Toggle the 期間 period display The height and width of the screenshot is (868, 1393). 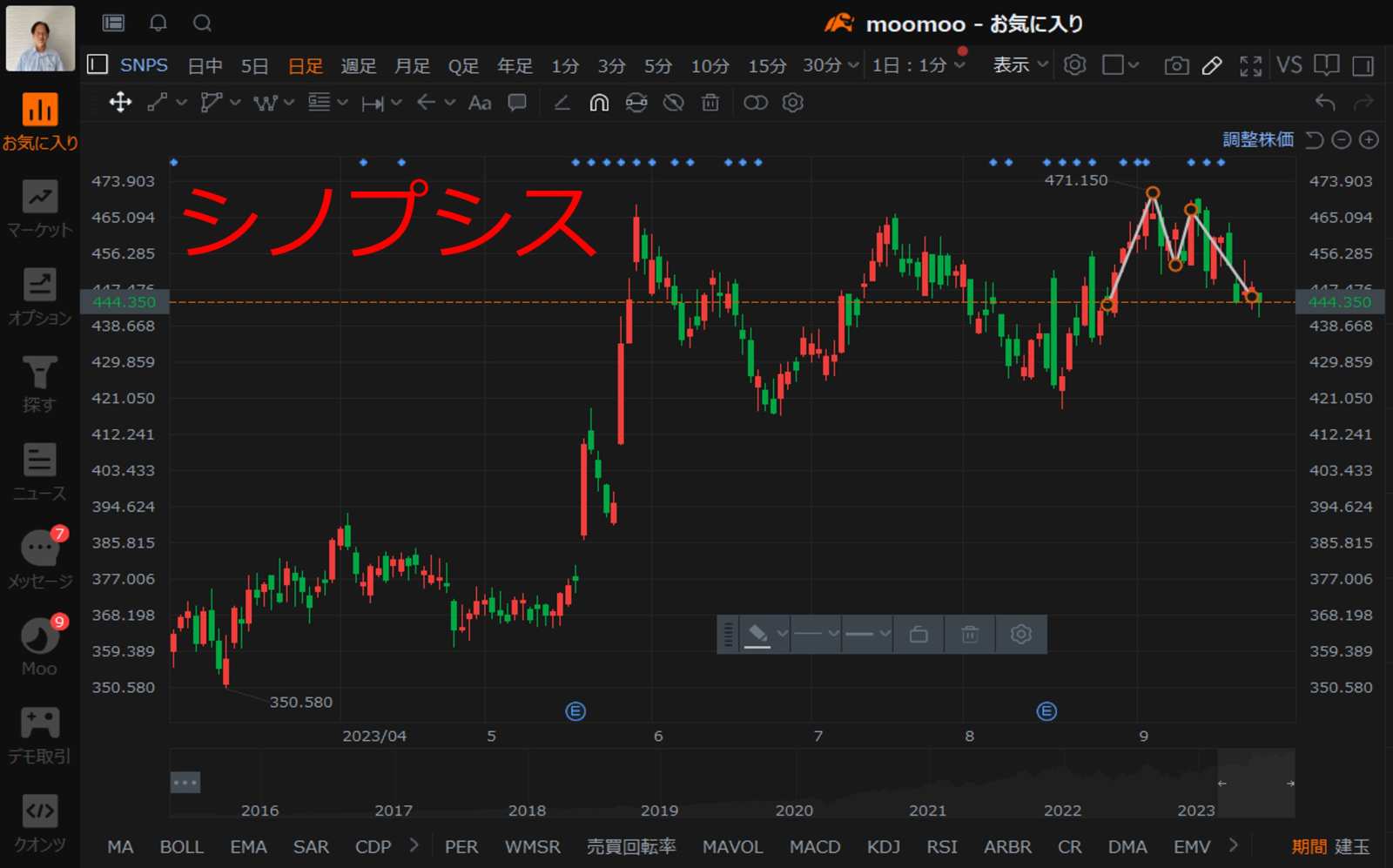click(1309, 847)
